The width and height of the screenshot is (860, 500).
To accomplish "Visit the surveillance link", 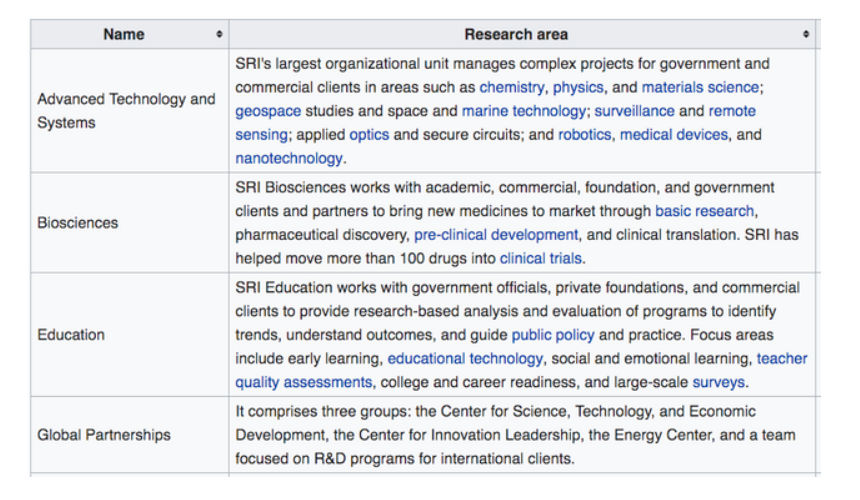I will click(x=635, y=111).
